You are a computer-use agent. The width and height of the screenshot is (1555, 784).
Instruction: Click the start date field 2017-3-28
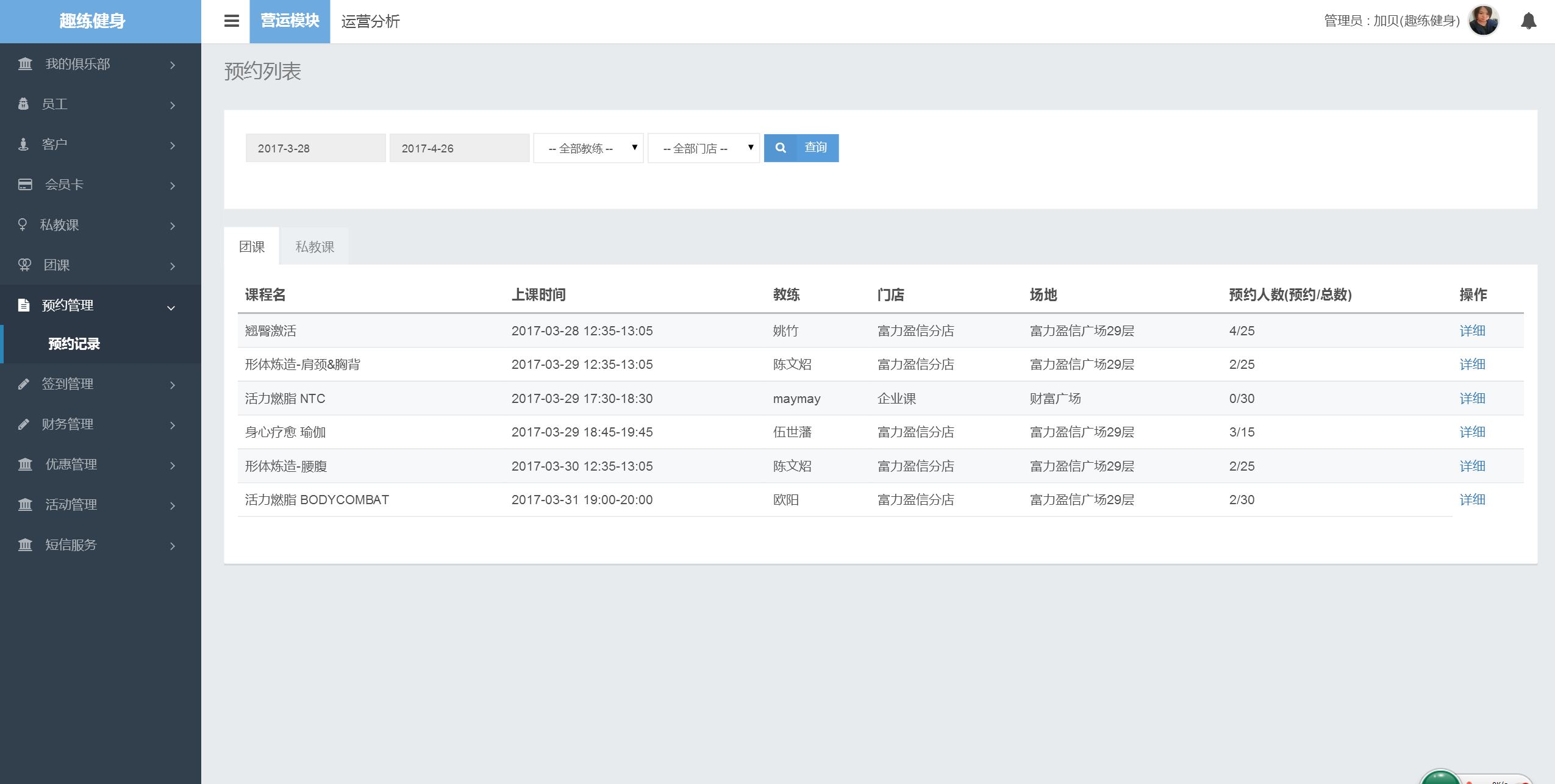tap(315, 148)
